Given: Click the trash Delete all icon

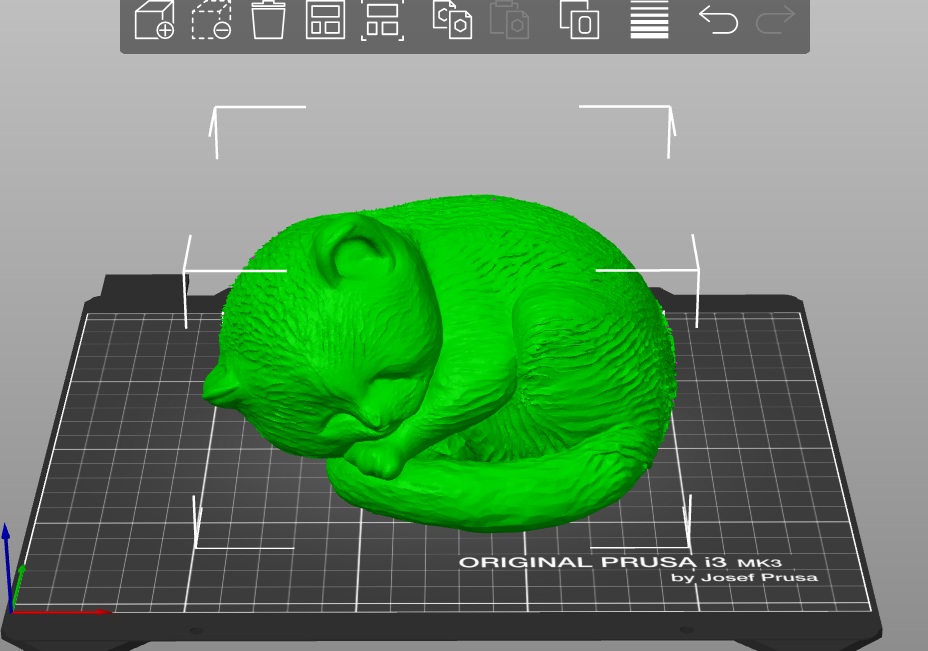Looking at the screenshot, I should point(268,20).
